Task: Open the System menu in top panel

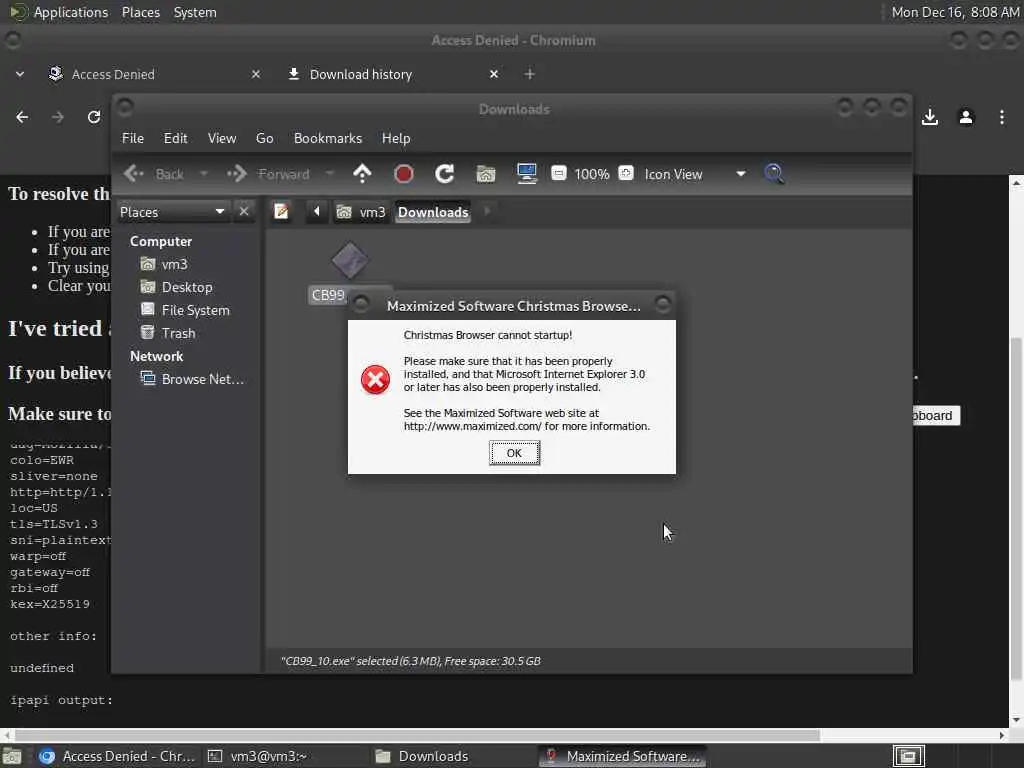Action: (195, 12)
